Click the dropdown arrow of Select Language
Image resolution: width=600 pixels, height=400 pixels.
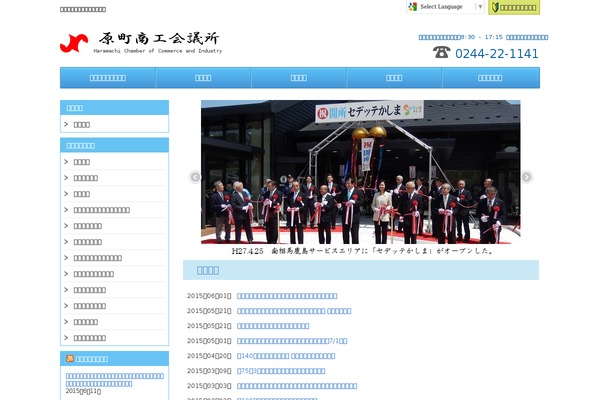click(x=480, y=7)
